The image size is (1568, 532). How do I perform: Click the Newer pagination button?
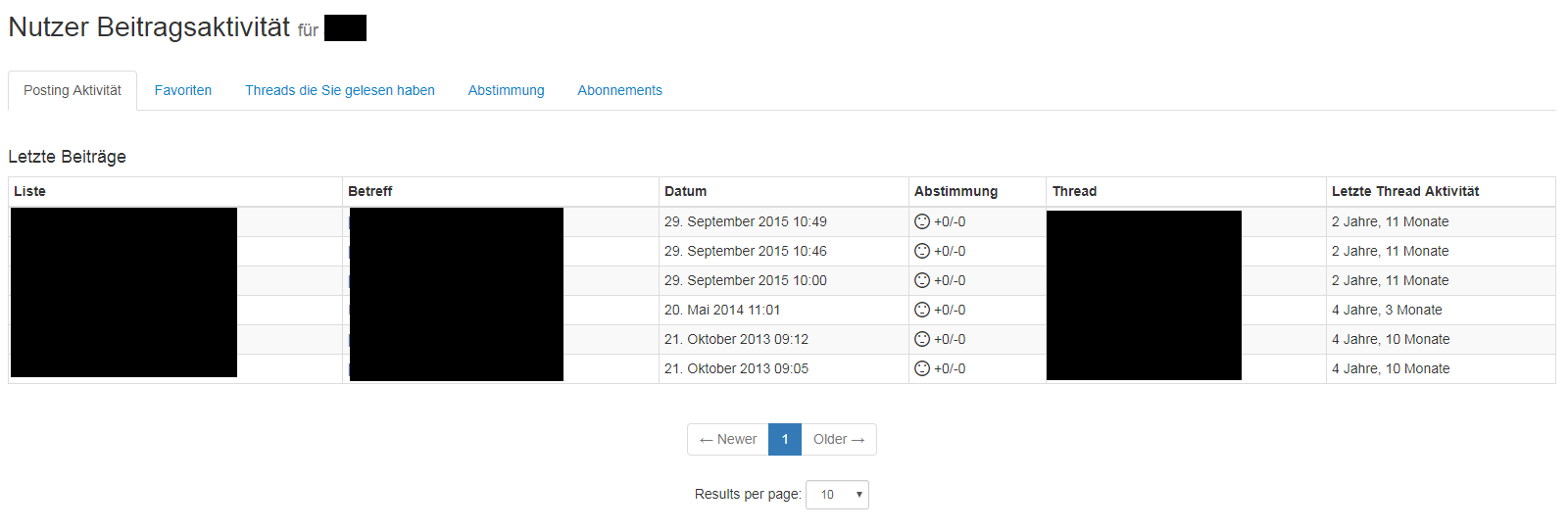pos(728,440)
